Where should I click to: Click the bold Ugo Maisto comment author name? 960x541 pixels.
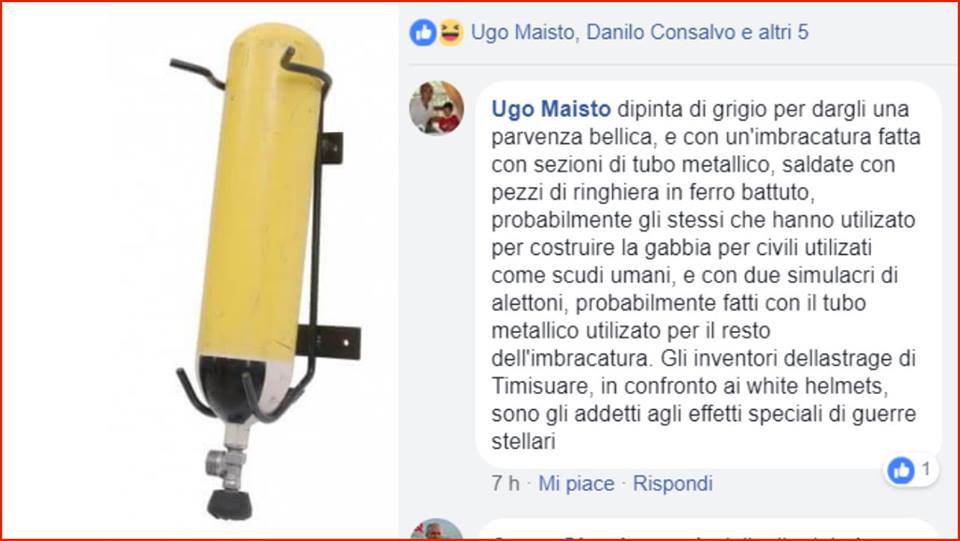pyautogui.click(x=551, y=109)
